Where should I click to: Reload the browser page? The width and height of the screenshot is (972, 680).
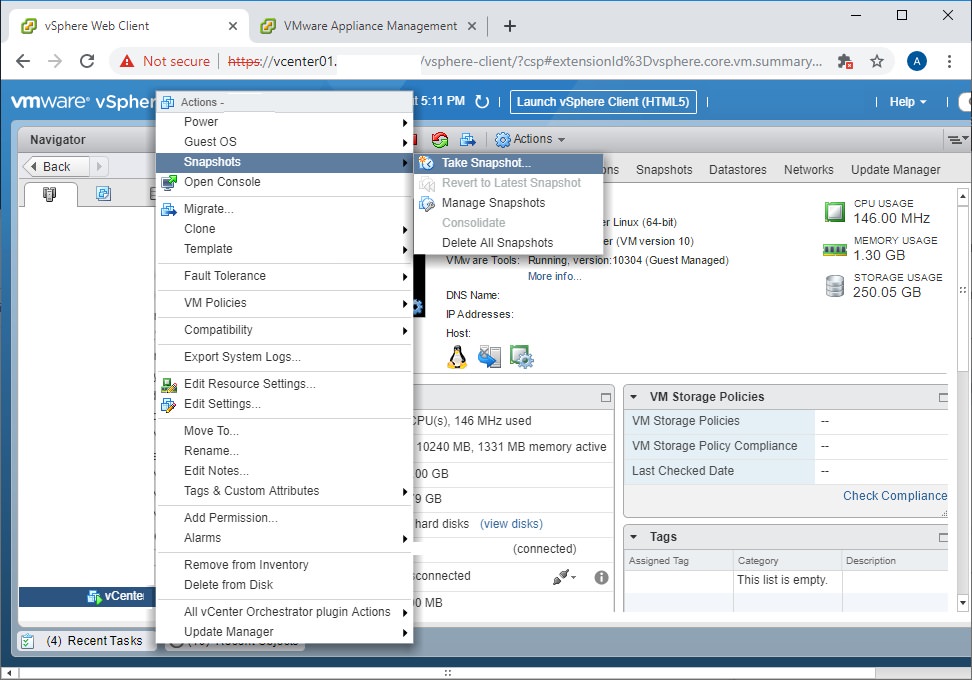point(87,61)
